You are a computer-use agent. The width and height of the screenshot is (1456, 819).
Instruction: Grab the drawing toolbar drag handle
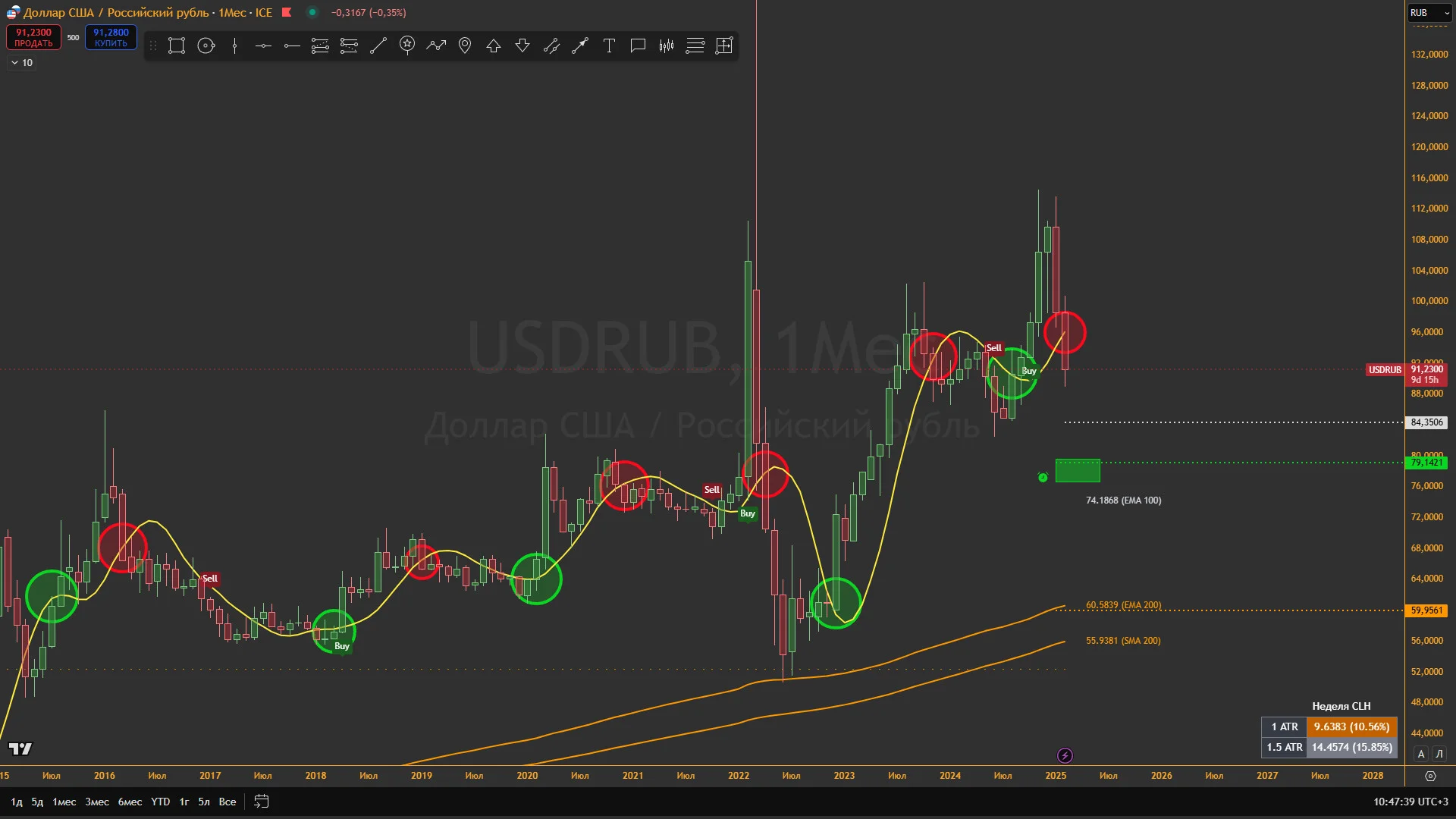pyautogui.click(x=152, y=45)
